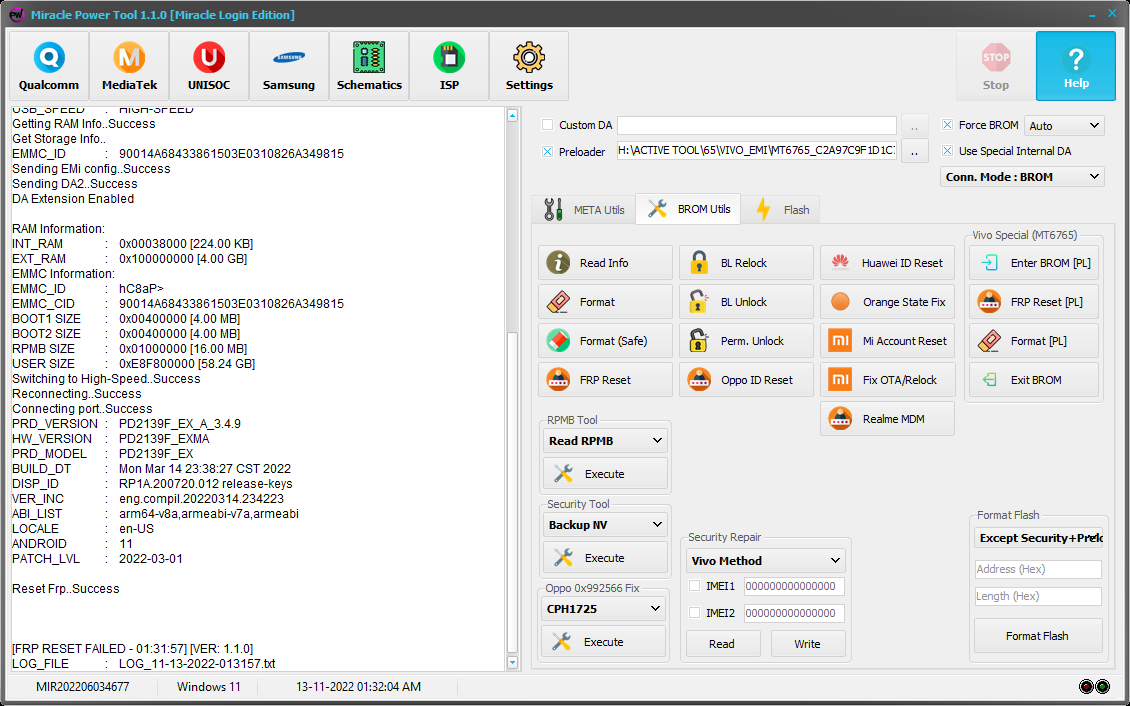The width and height of the screenshot is (1130, 706).
Task: Click the Security Repair Write button
Action: (x=808, y=644)
